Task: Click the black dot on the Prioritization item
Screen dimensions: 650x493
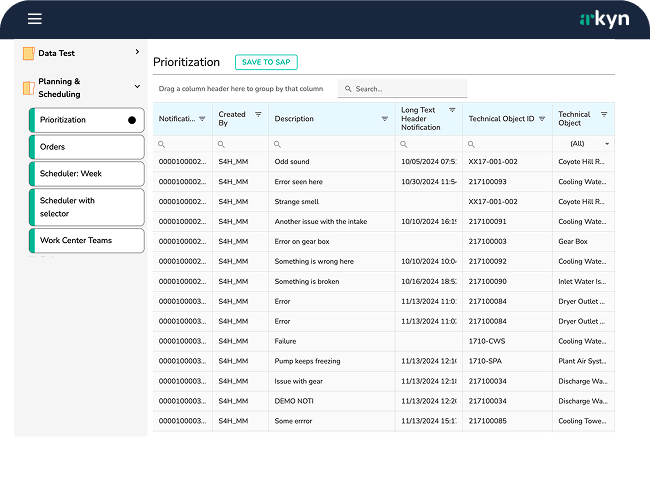Action: click(x=132, y=120)
